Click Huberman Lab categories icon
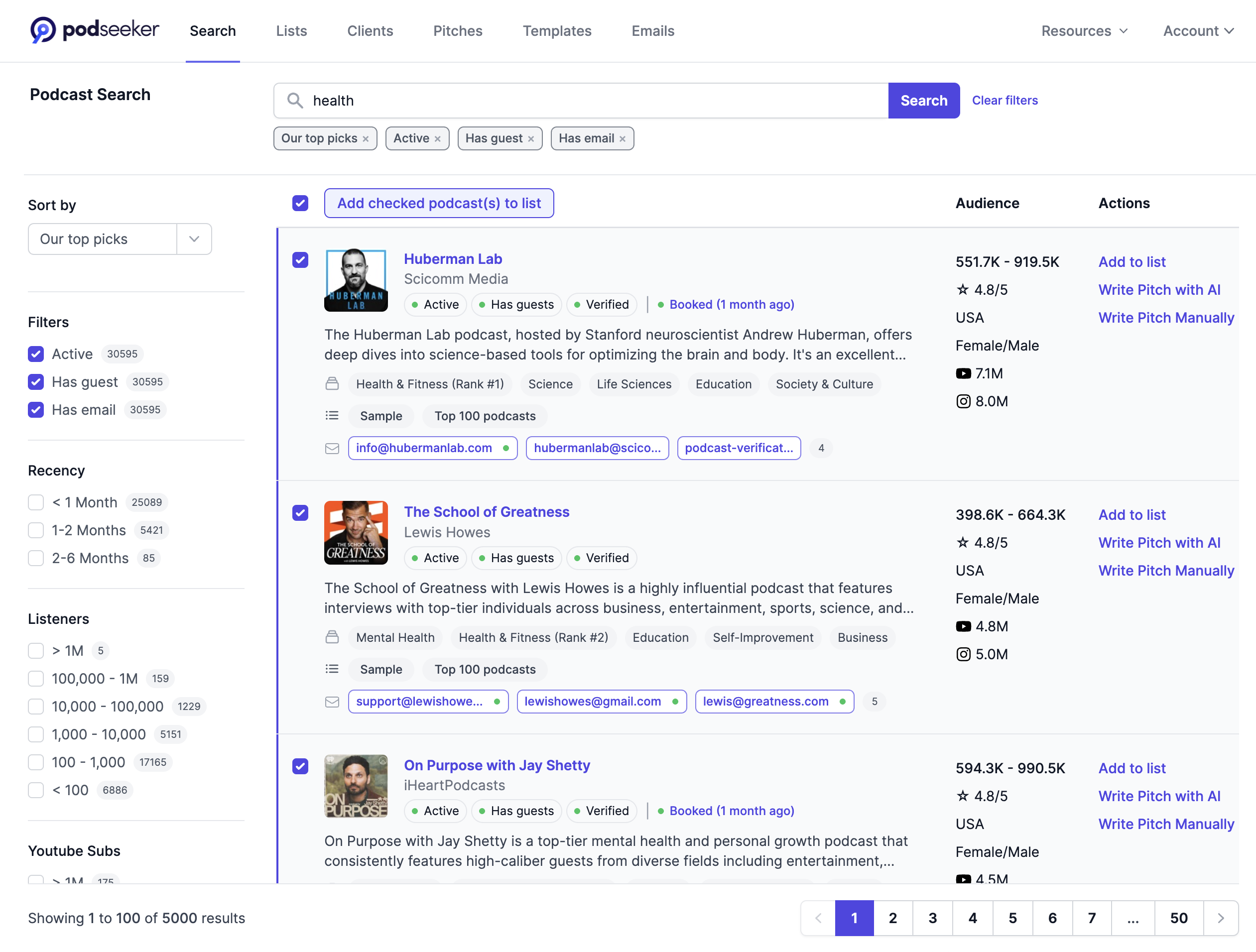 tap(332, 384)
